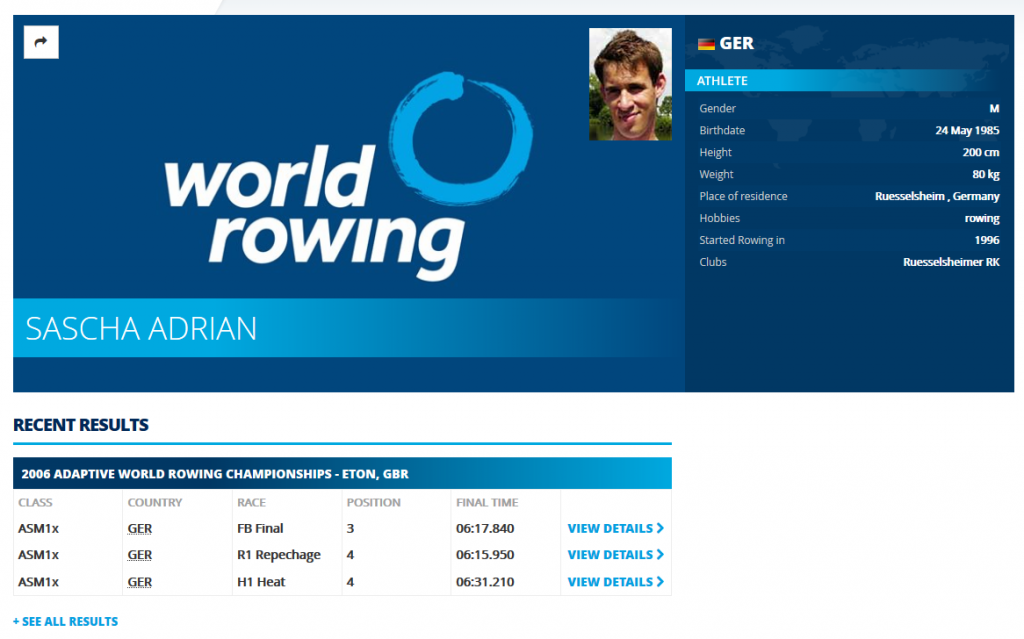View details for FB Final race
1024x639 pixels.
615,528
